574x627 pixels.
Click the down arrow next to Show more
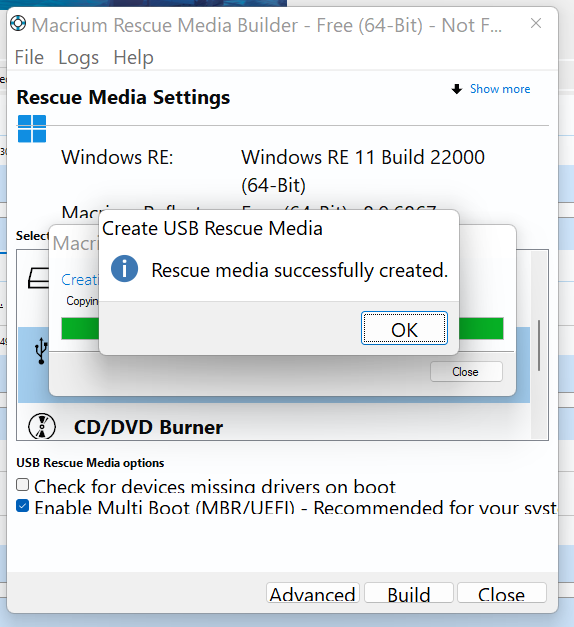coord(457,89)
